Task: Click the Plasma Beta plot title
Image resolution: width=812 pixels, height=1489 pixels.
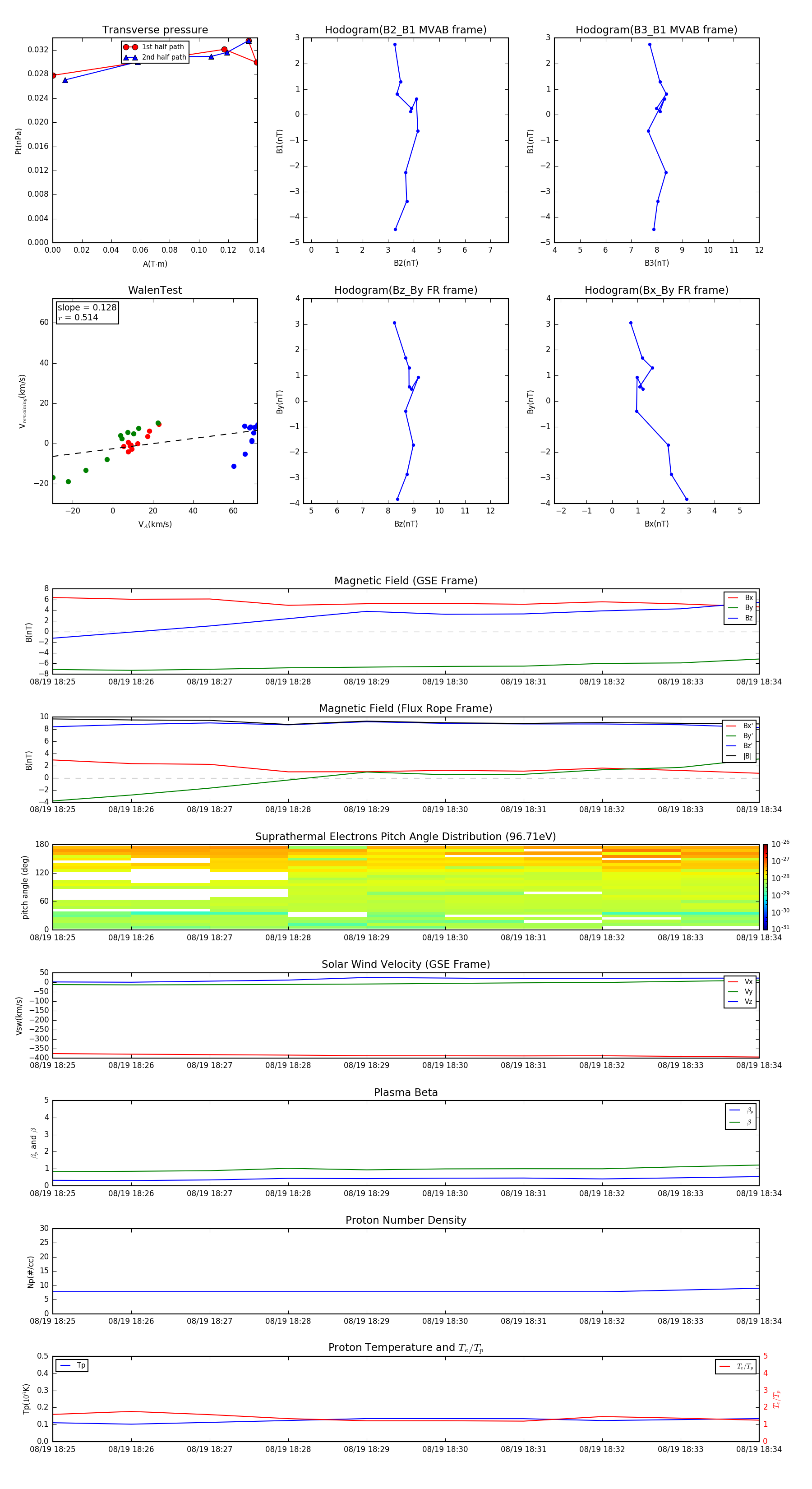Action: click(406, 1093)
